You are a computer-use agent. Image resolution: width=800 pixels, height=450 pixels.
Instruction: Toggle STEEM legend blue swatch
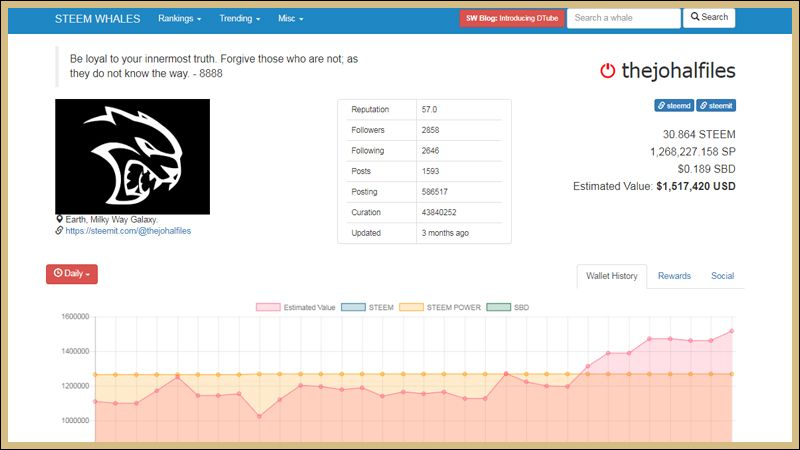coord(353,307)
